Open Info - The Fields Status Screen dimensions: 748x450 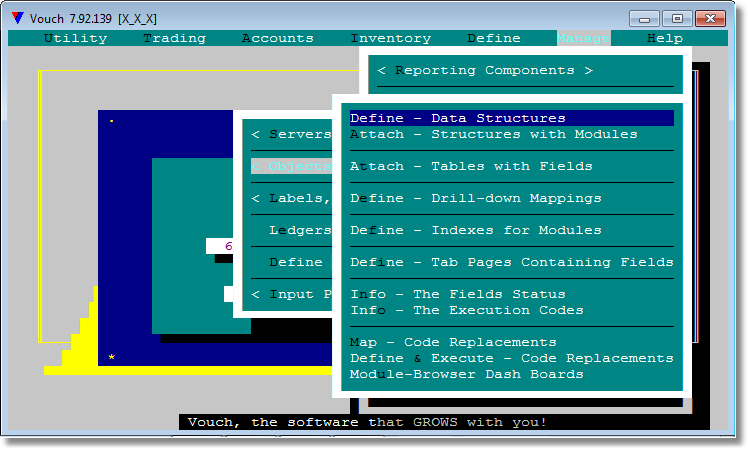(x=457, y=294)
